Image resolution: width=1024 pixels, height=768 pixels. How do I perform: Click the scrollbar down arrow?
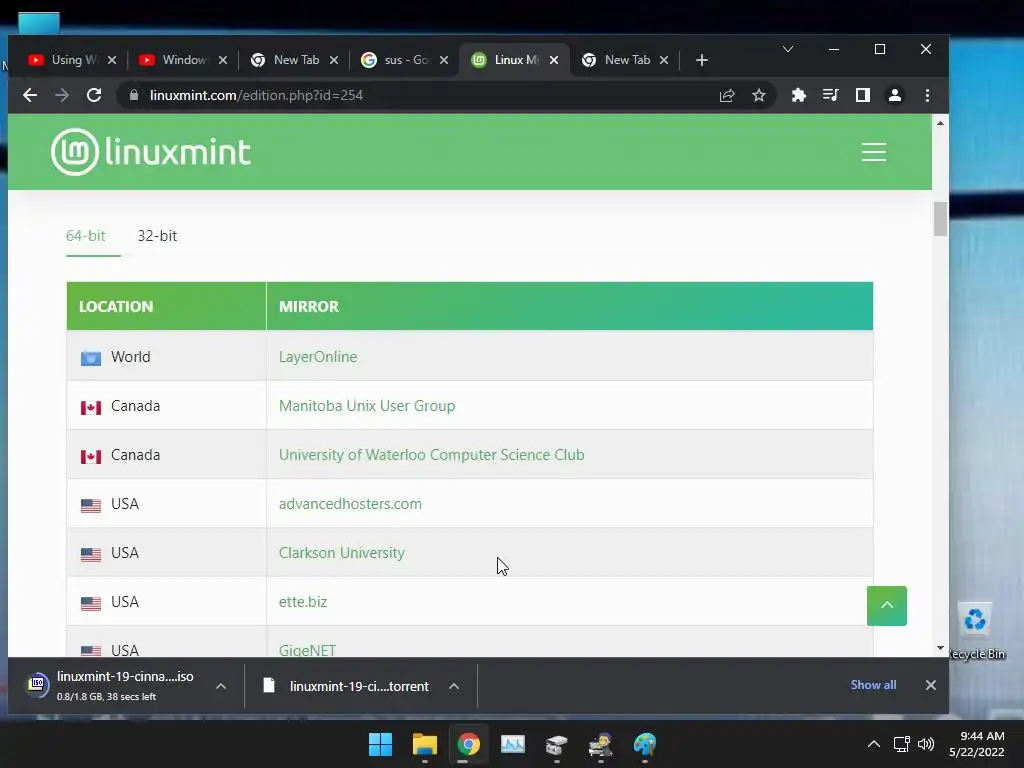coord(940,648)
